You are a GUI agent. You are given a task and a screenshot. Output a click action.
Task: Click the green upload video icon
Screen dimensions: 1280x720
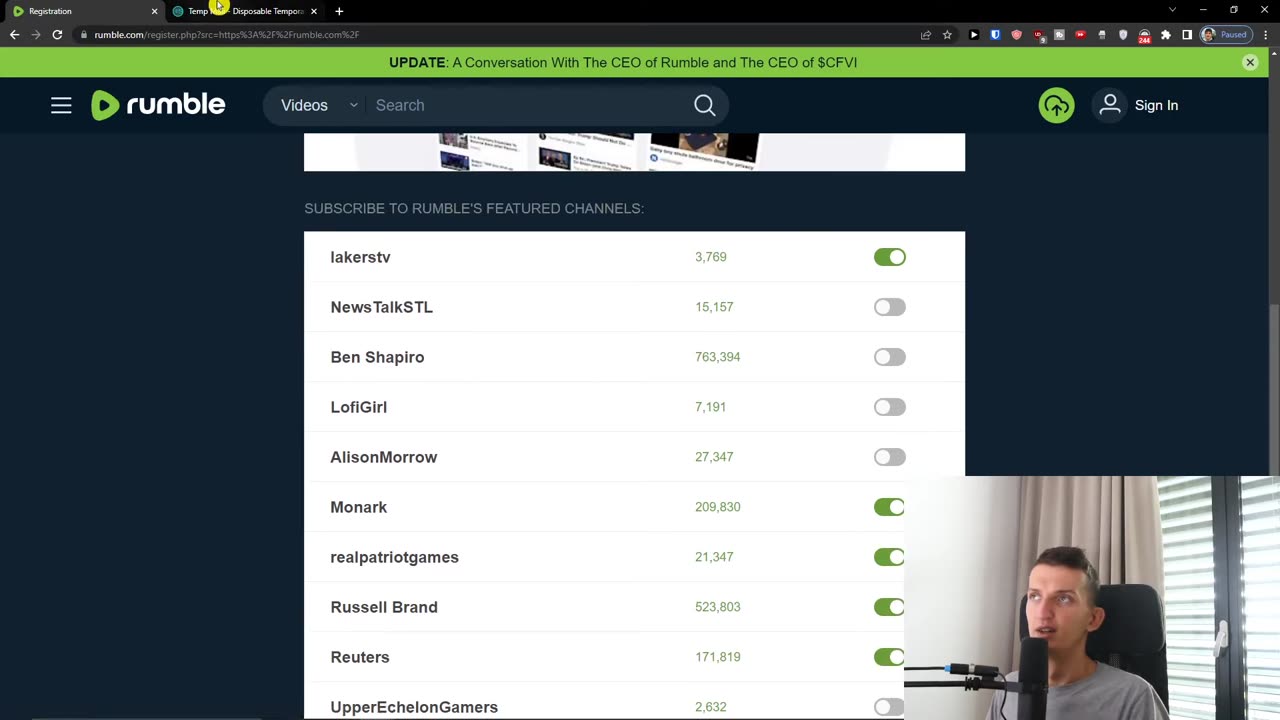click(1056, 105)
